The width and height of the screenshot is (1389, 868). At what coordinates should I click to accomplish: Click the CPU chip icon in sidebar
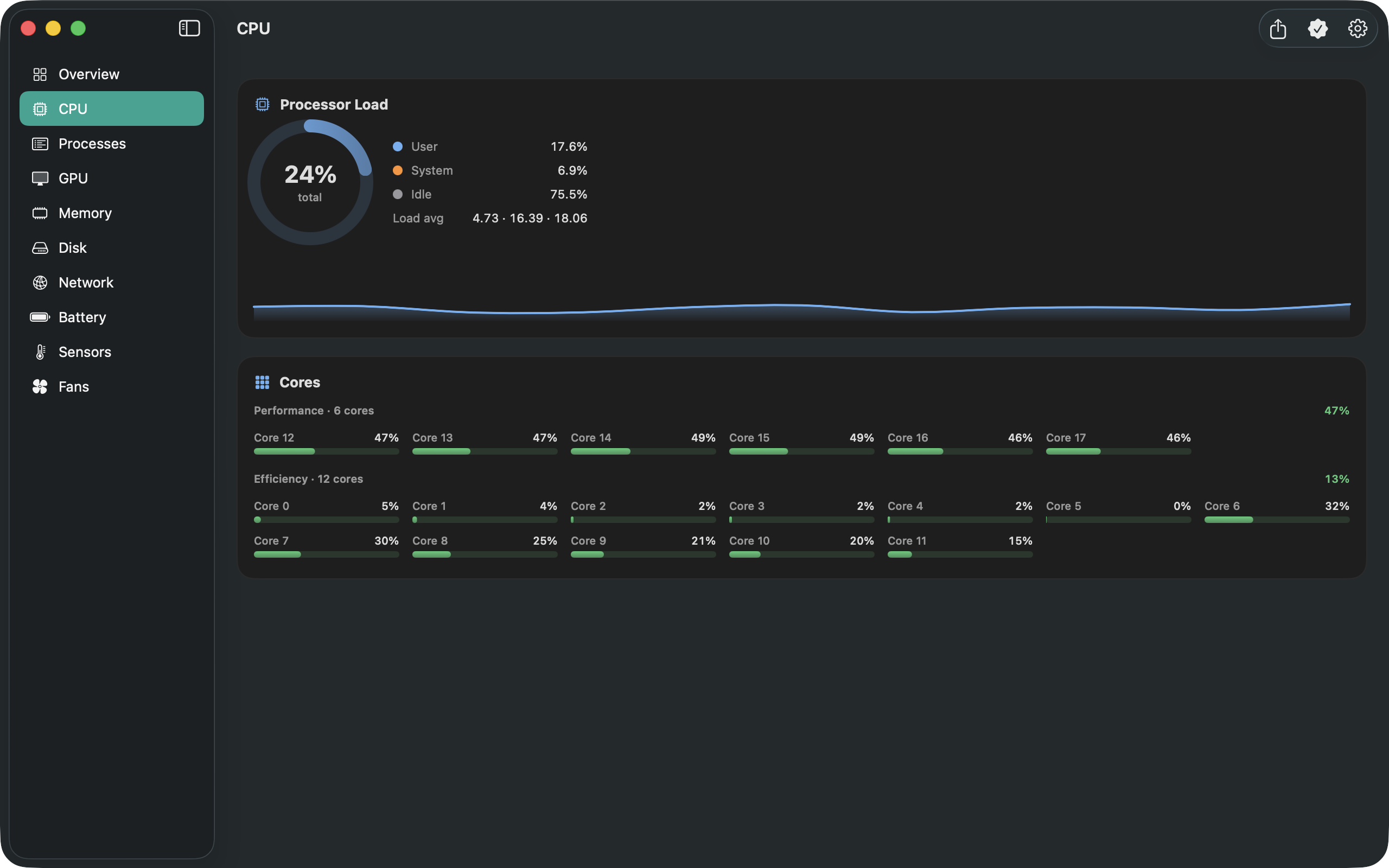click(40, 109)
